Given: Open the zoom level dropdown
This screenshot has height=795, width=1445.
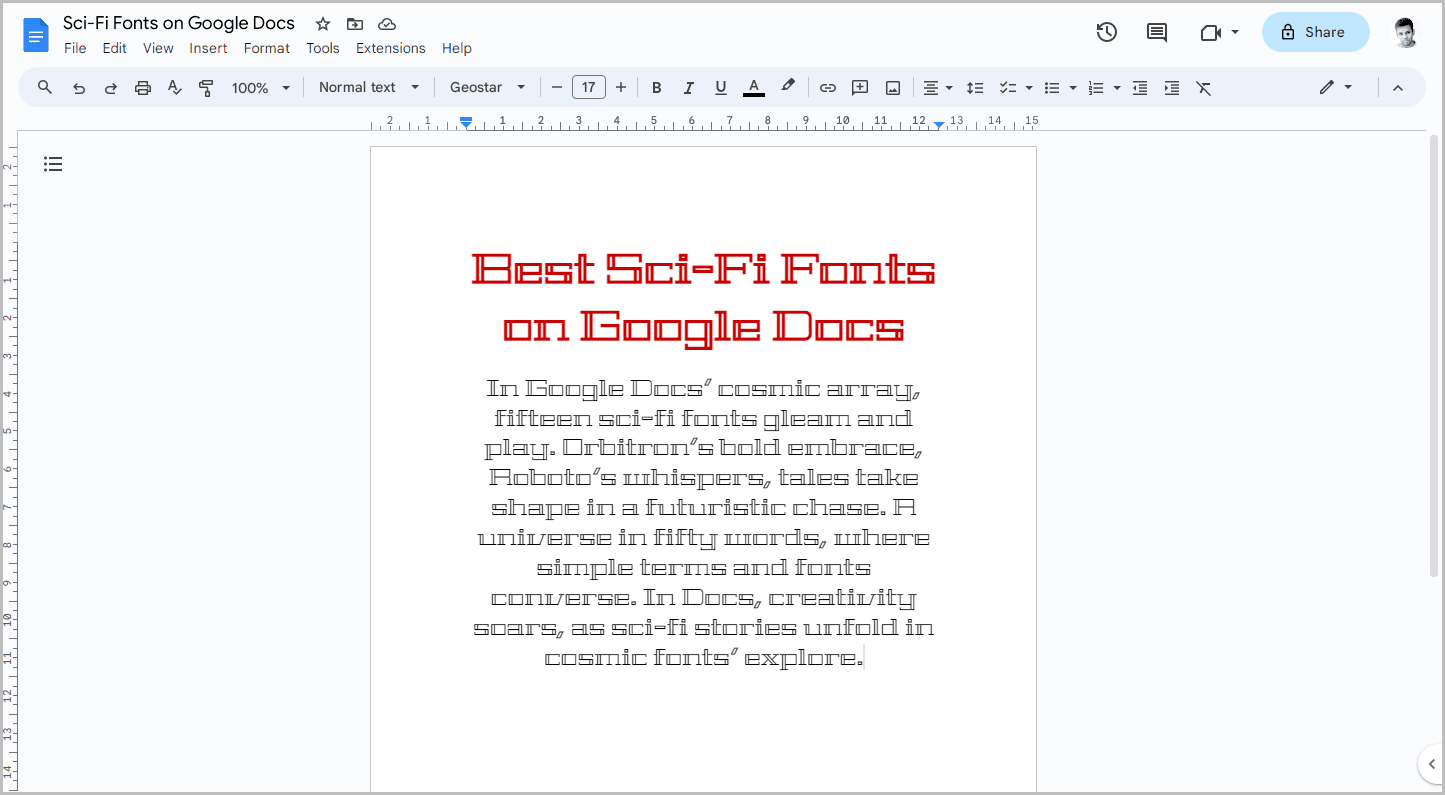Looking at the screenshot, I should point(259,87).
